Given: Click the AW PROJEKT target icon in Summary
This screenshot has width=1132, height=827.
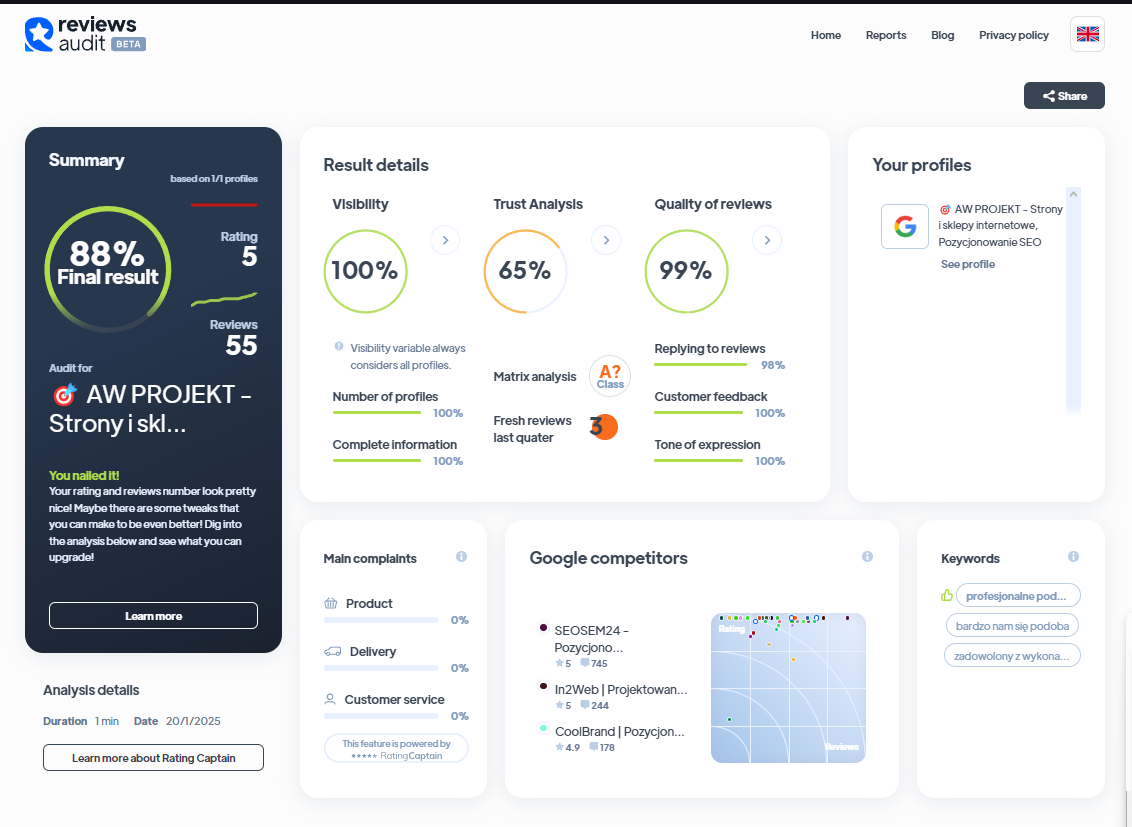Looking at the screenshot, I should tap(65, 394).
